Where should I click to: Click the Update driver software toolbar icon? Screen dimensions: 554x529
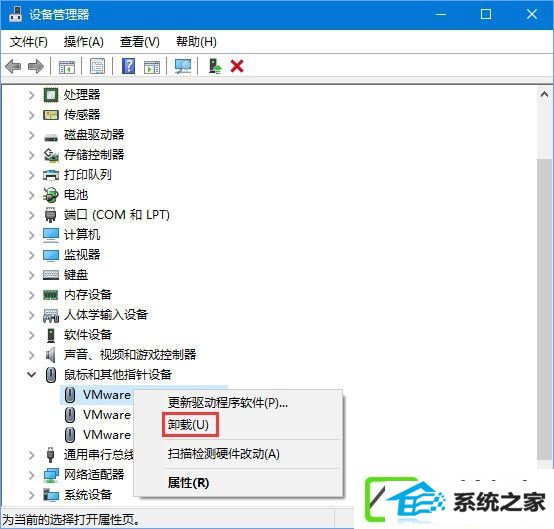tap(215, 66)
